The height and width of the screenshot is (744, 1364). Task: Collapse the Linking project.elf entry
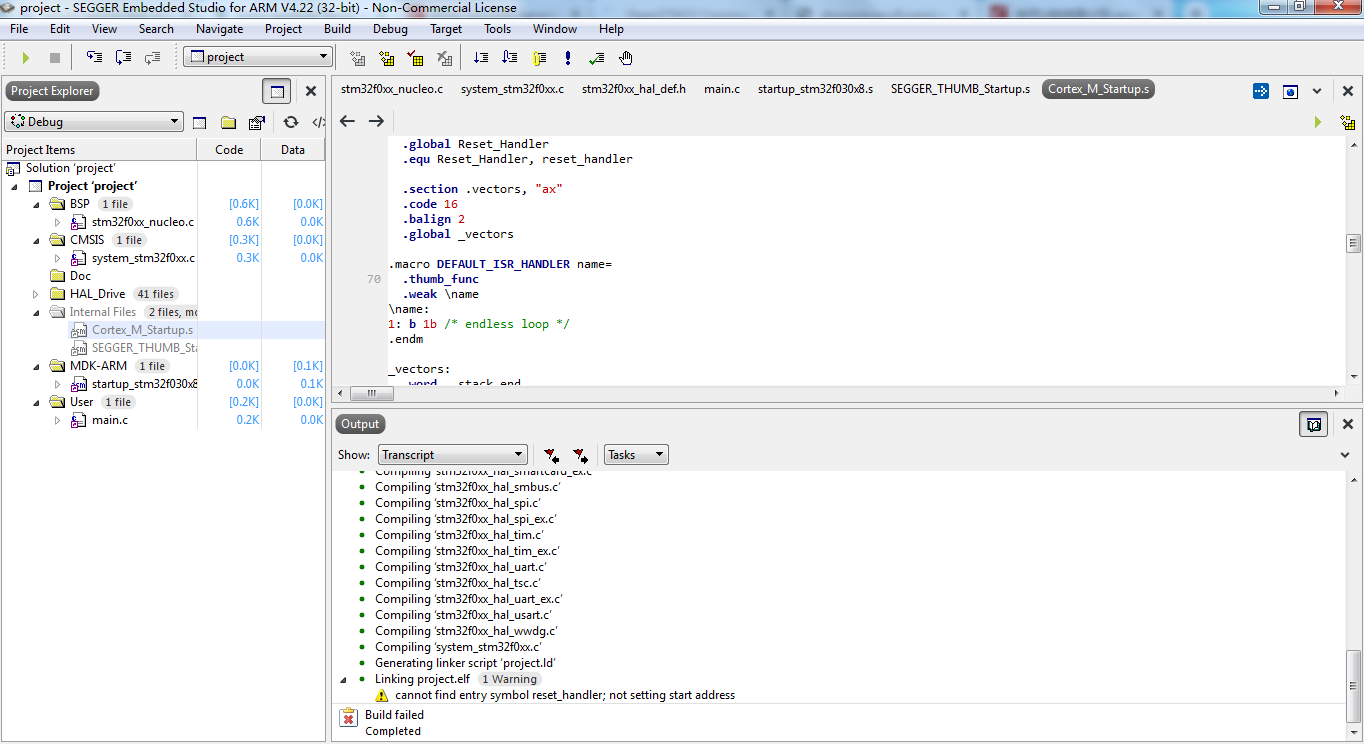coord(345,679)
